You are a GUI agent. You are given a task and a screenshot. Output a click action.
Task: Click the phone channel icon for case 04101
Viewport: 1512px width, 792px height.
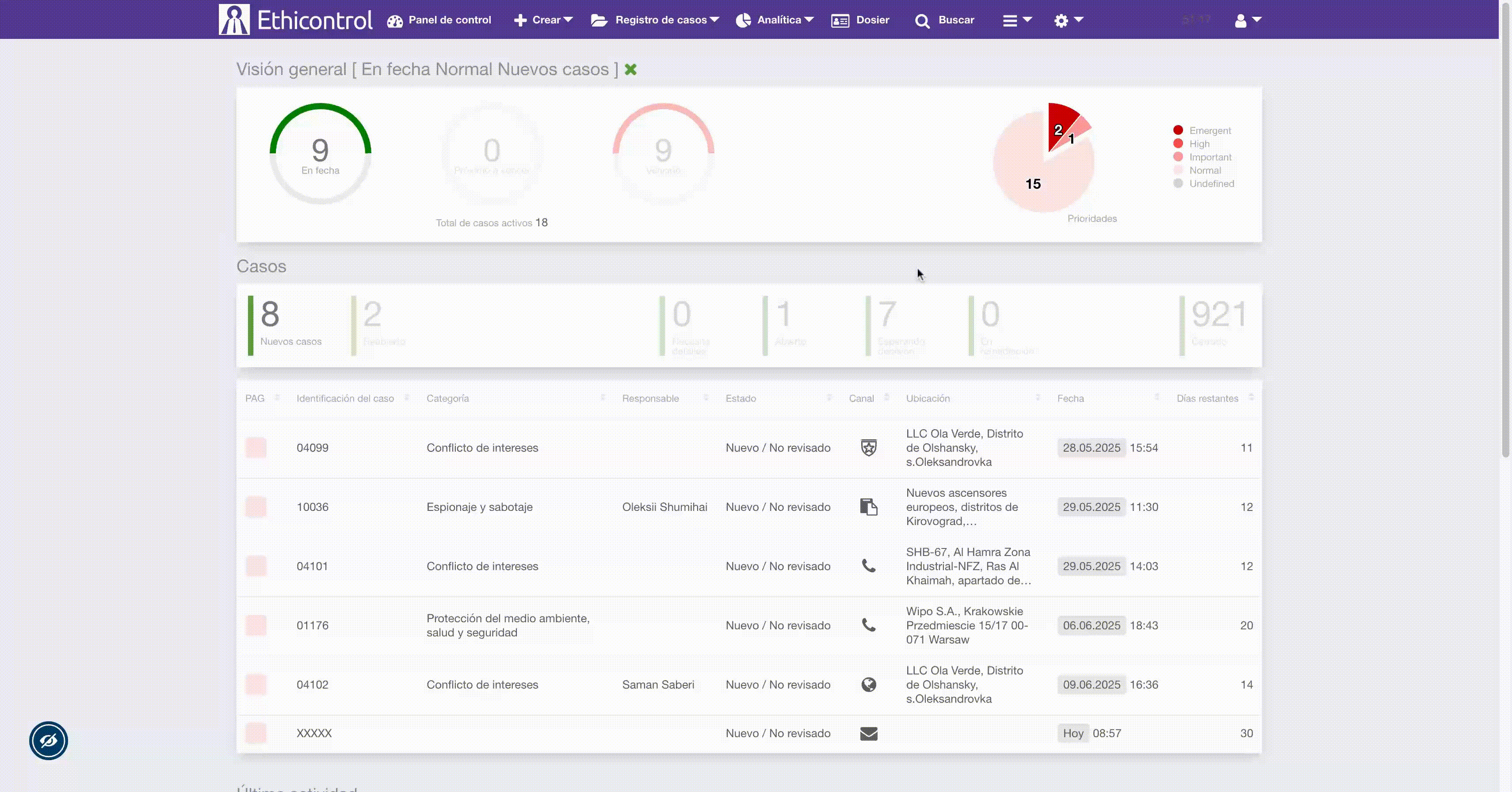click(x=868, y=566)
